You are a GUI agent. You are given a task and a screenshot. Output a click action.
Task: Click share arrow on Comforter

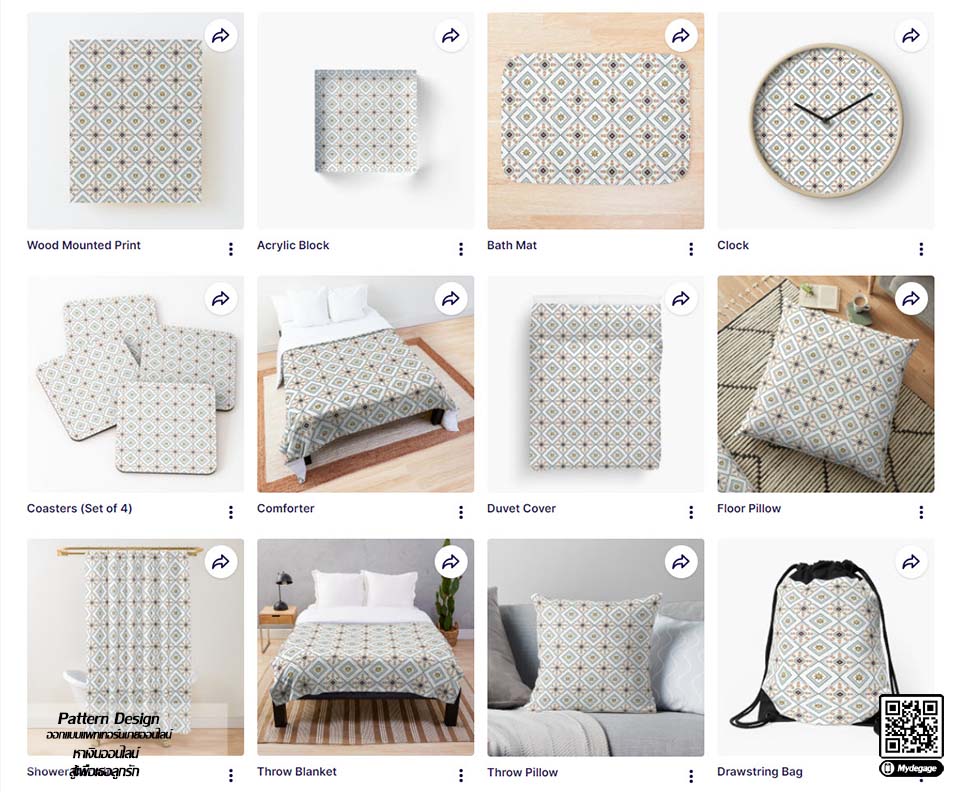[451, 299]
